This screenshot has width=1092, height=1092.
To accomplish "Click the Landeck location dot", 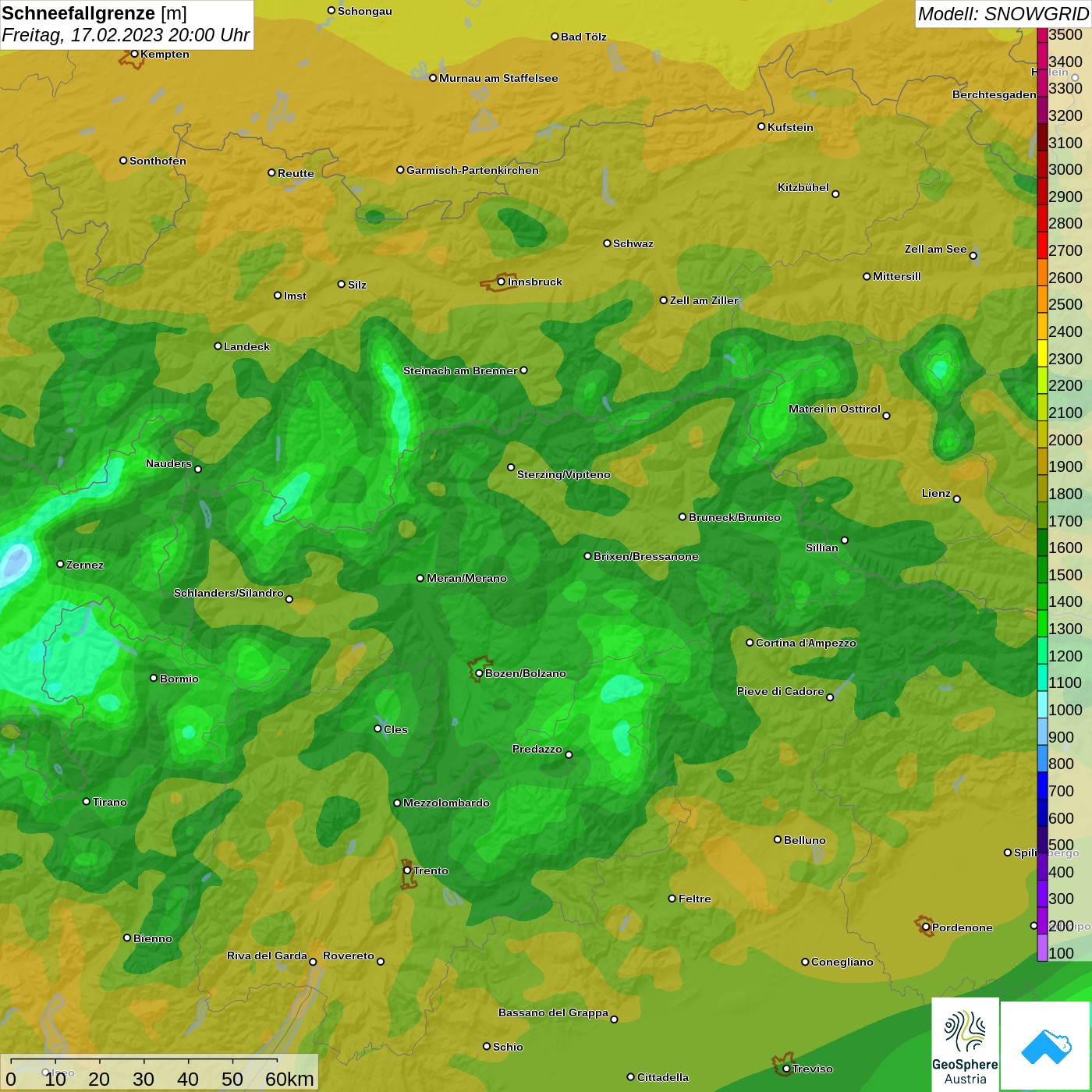I will pyautogui.click(x=218, y=346).
